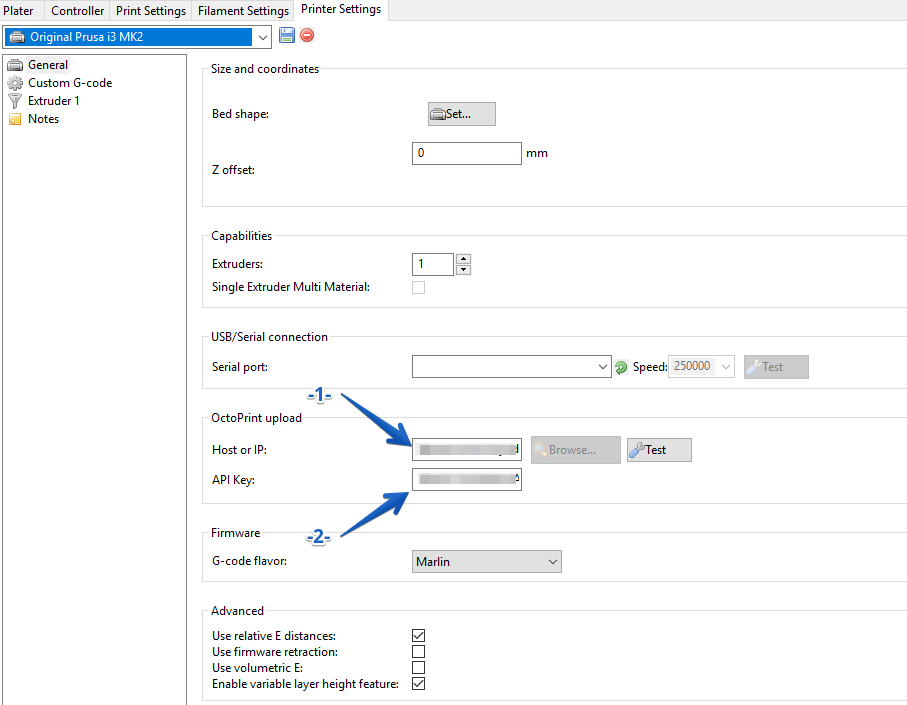This screenshot has height=705, width=907.
Task: Expand the printer preset dropdown
Action: 263,37
